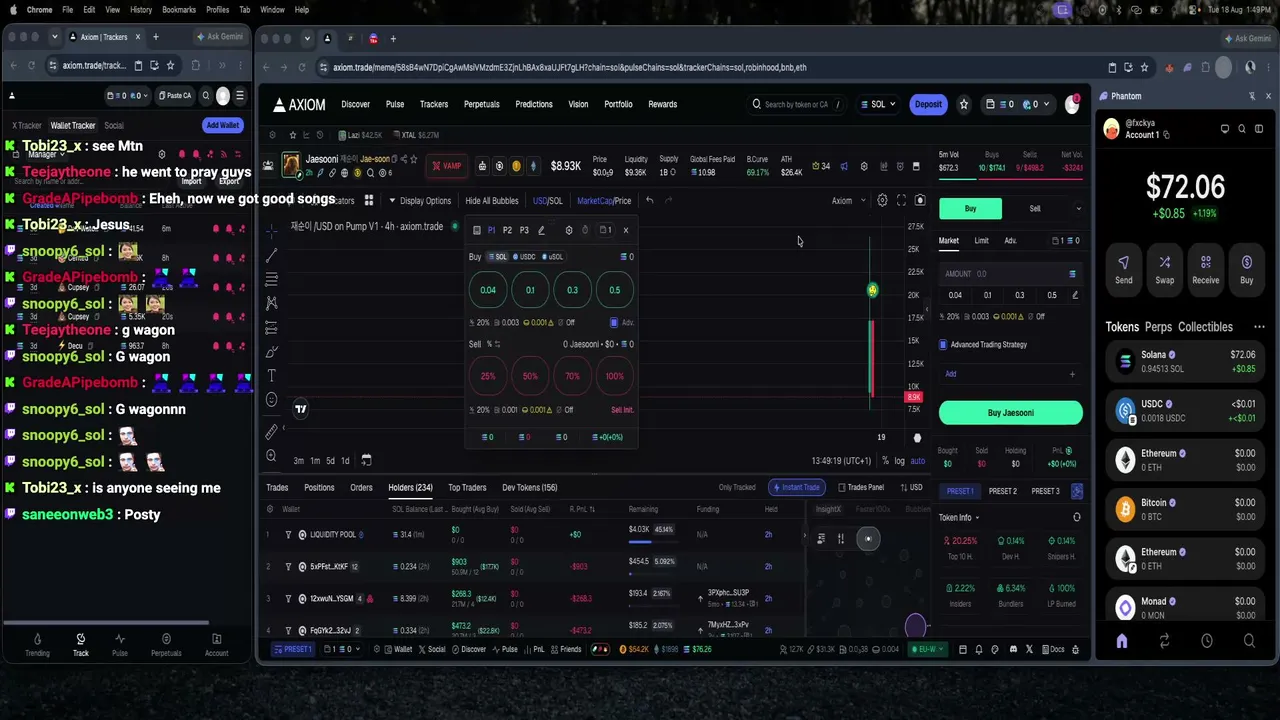Screen dimensions: 1280x720
Task: Click the Buy Jaesooni button
Action: click(x=1010, y=412)
